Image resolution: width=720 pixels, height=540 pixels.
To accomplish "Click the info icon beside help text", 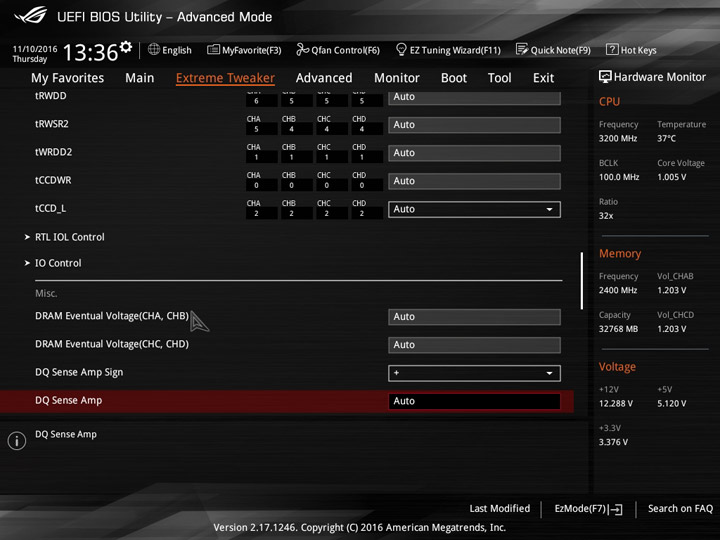I will pyautogui.click(x=17, y=441).
